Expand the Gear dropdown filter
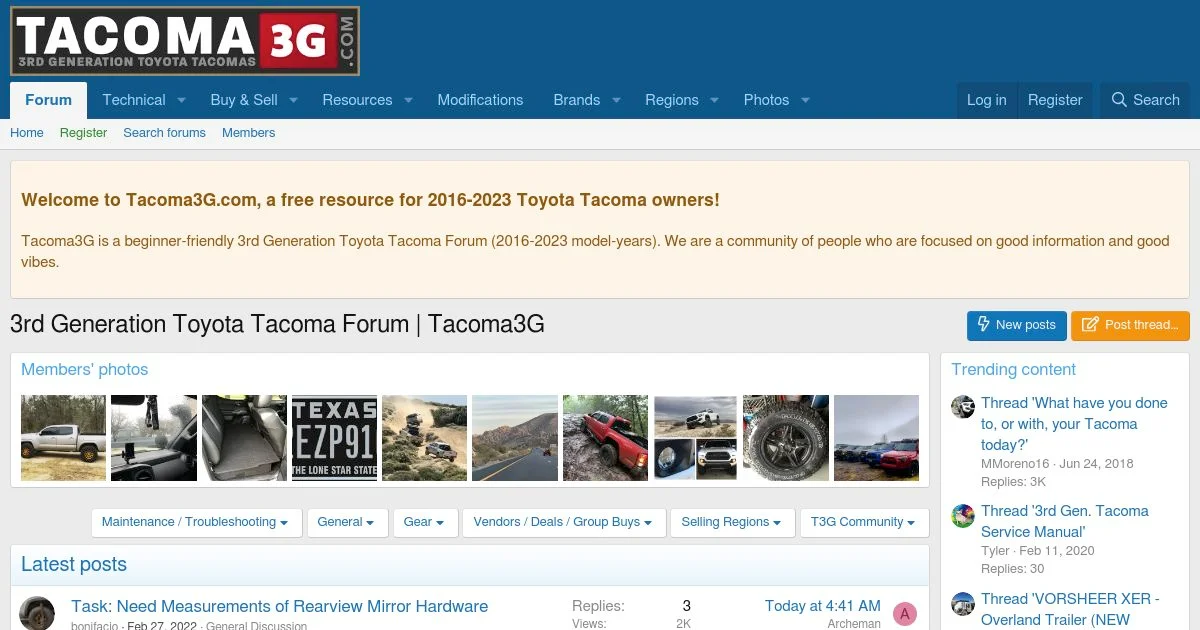The width and height of the screenshot is (1200, 630). [x=425, y=522]
